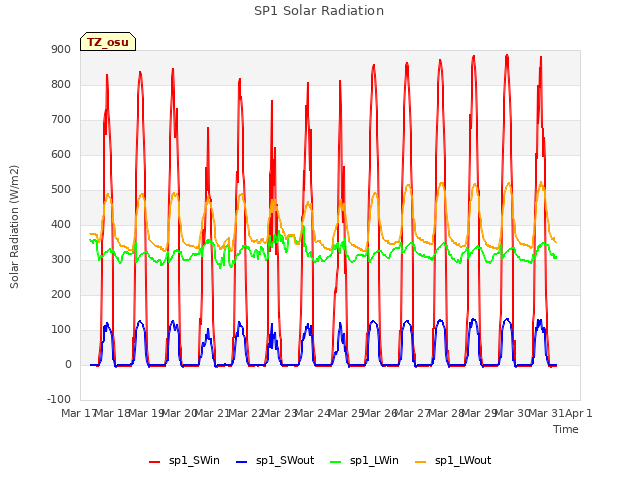Select the sp1_LWin legend label

(374, 461)
